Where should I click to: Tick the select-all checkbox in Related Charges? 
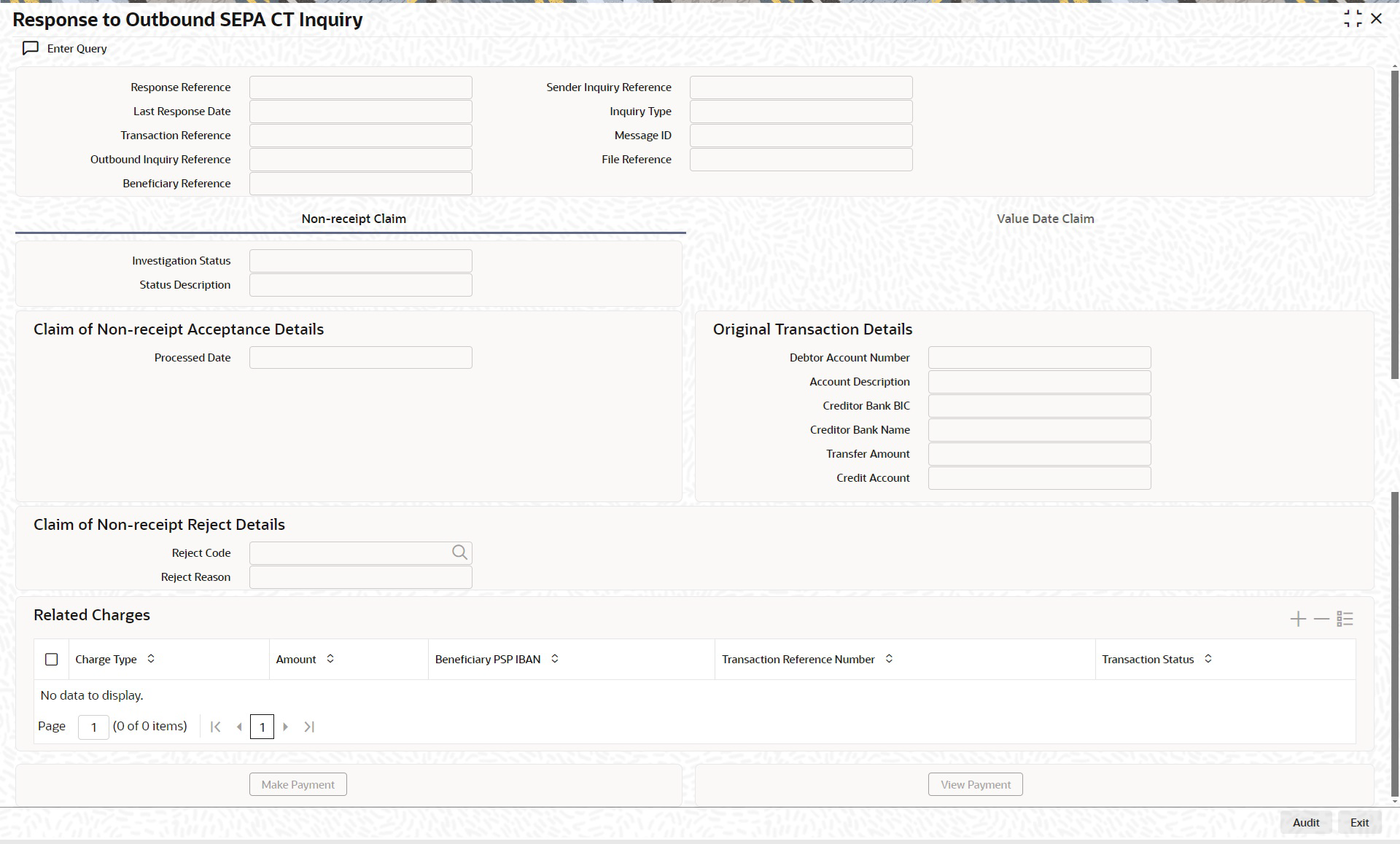pyautogui.click(x=51, y=659)
